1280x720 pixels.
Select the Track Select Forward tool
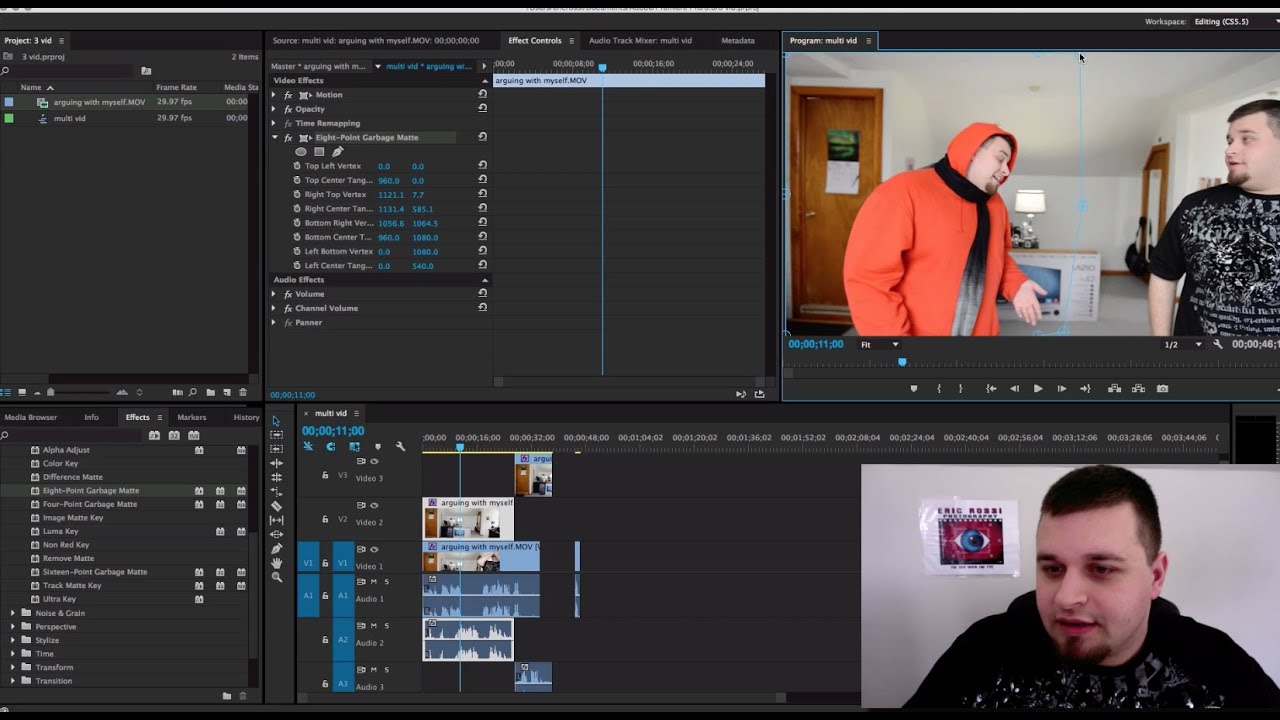(x=277, y=435)
